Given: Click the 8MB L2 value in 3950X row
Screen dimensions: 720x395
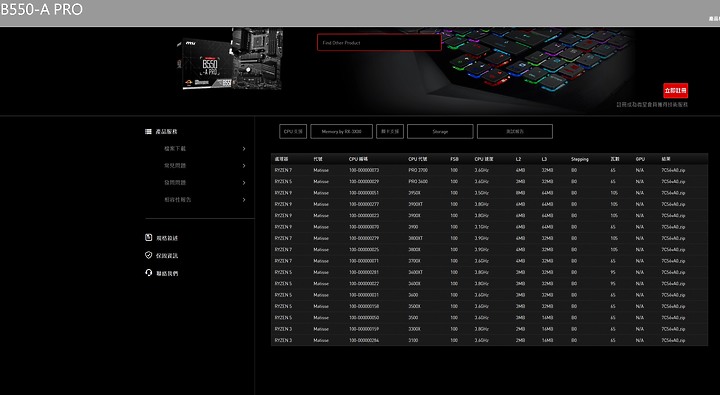Looking at the screenshot, I should click(520, 193).
